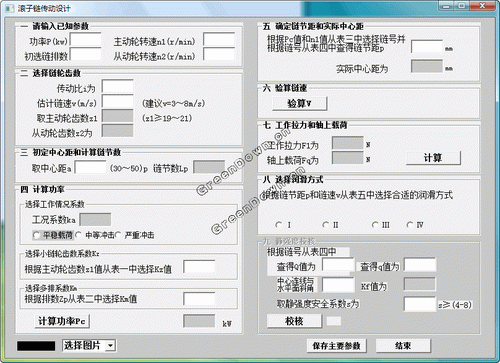This screenshot has height=363, width=500.
Task: Click the 计算 button for 工作拉力
Action: 433,158
